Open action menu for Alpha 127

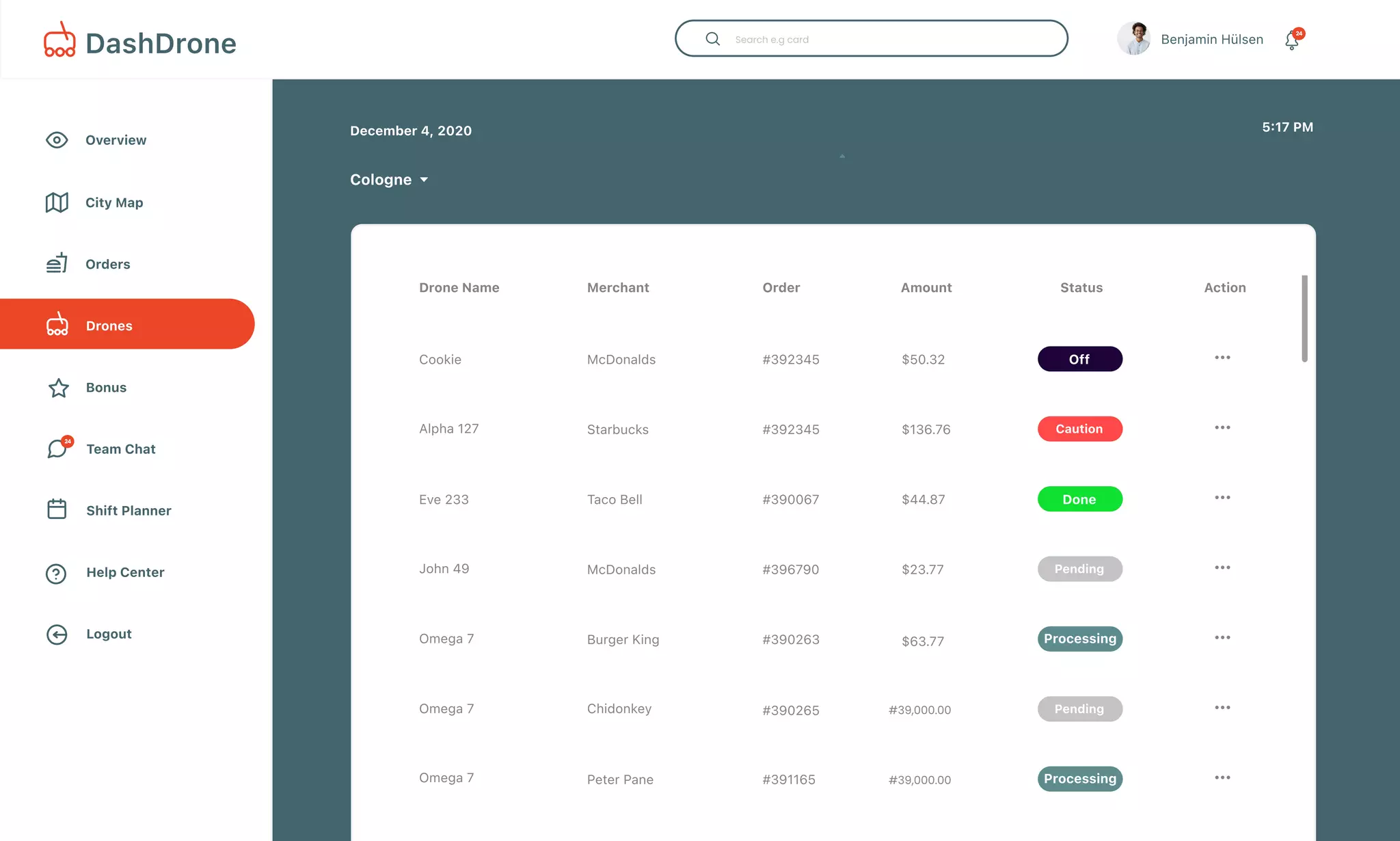[x=1222, y=427]
